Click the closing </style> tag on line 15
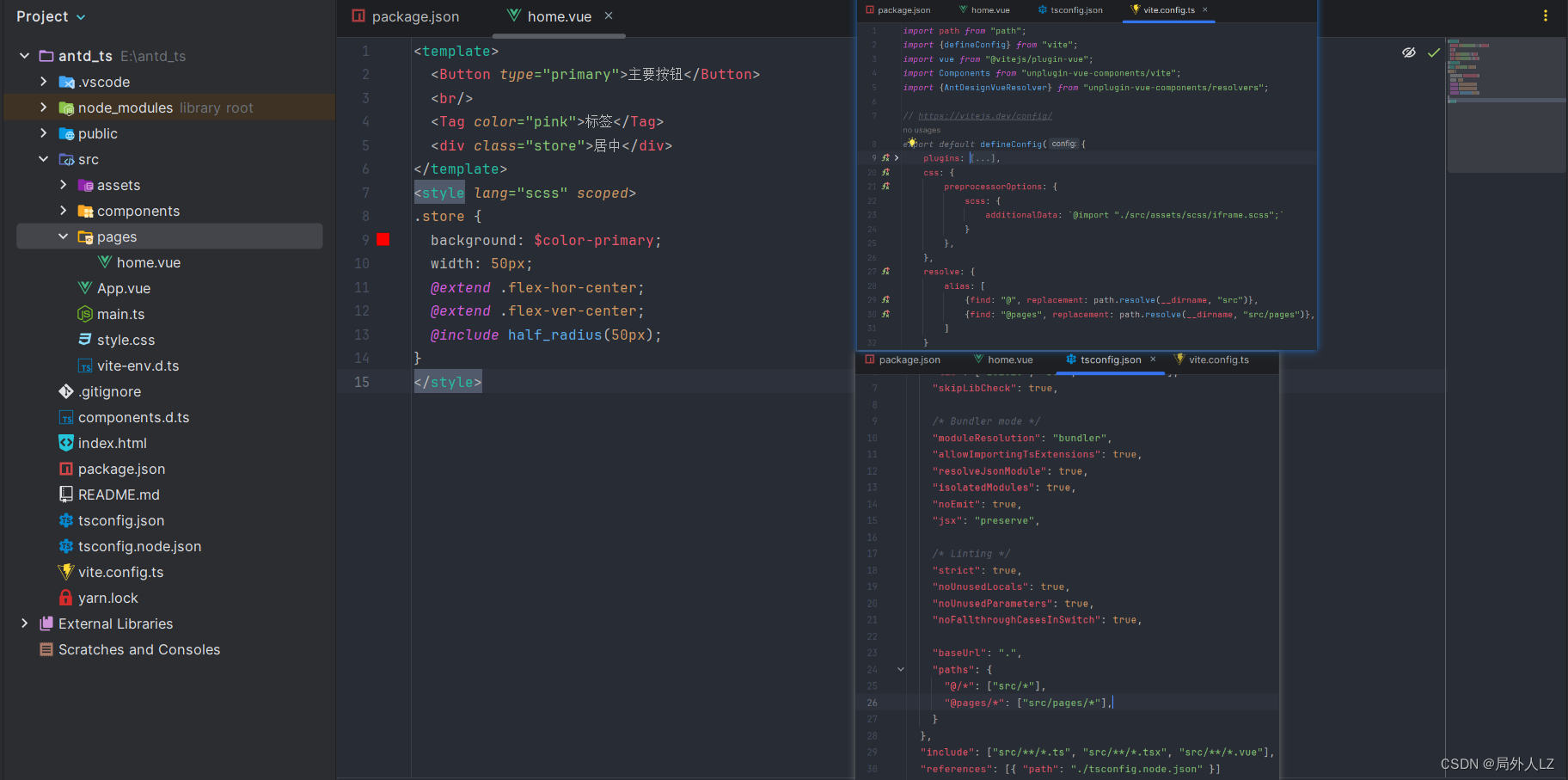This screenshot has height=780, width=1568. [x=448, y=382]
